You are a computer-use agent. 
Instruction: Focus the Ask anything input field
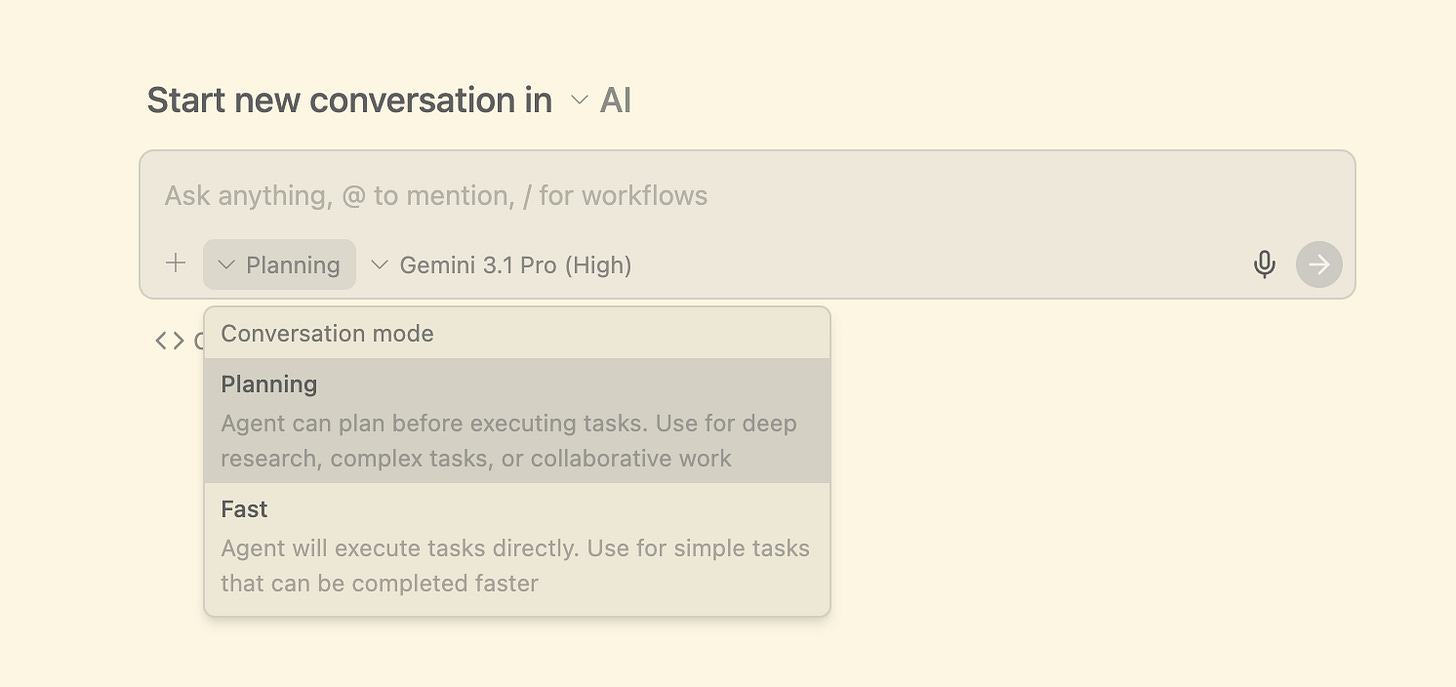coord(700,196)
